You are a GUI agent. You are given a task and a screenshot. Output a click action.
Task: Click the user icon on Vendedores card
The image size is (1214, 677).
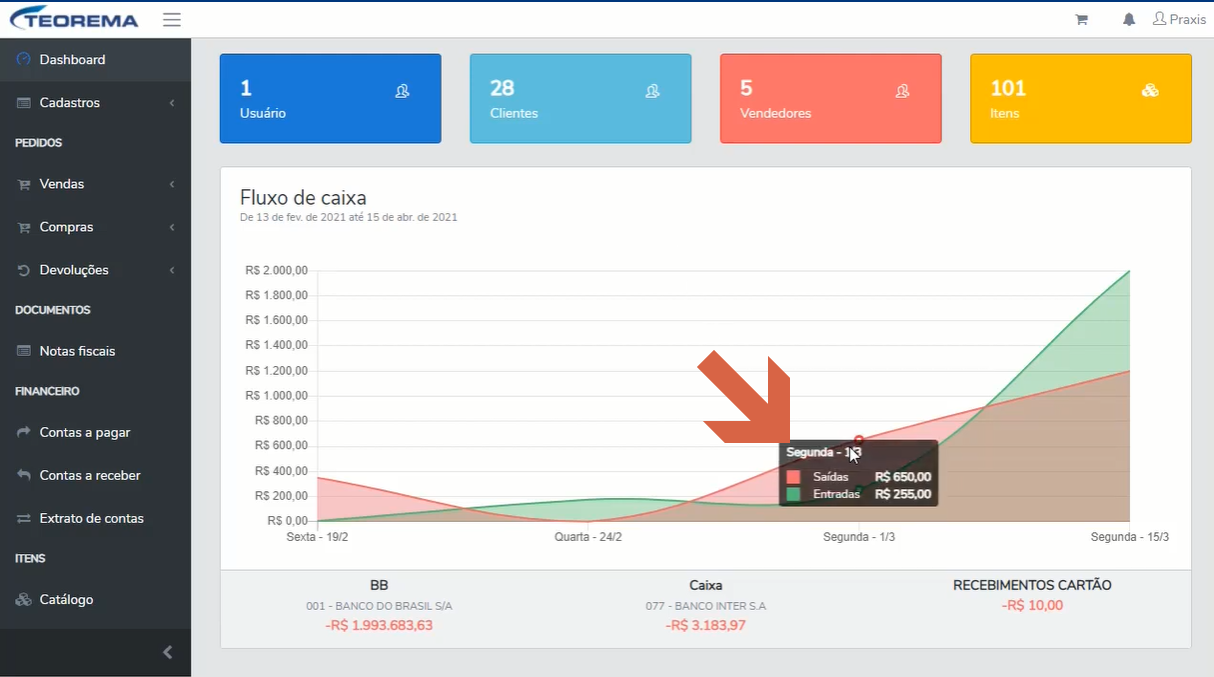point(902,91)
